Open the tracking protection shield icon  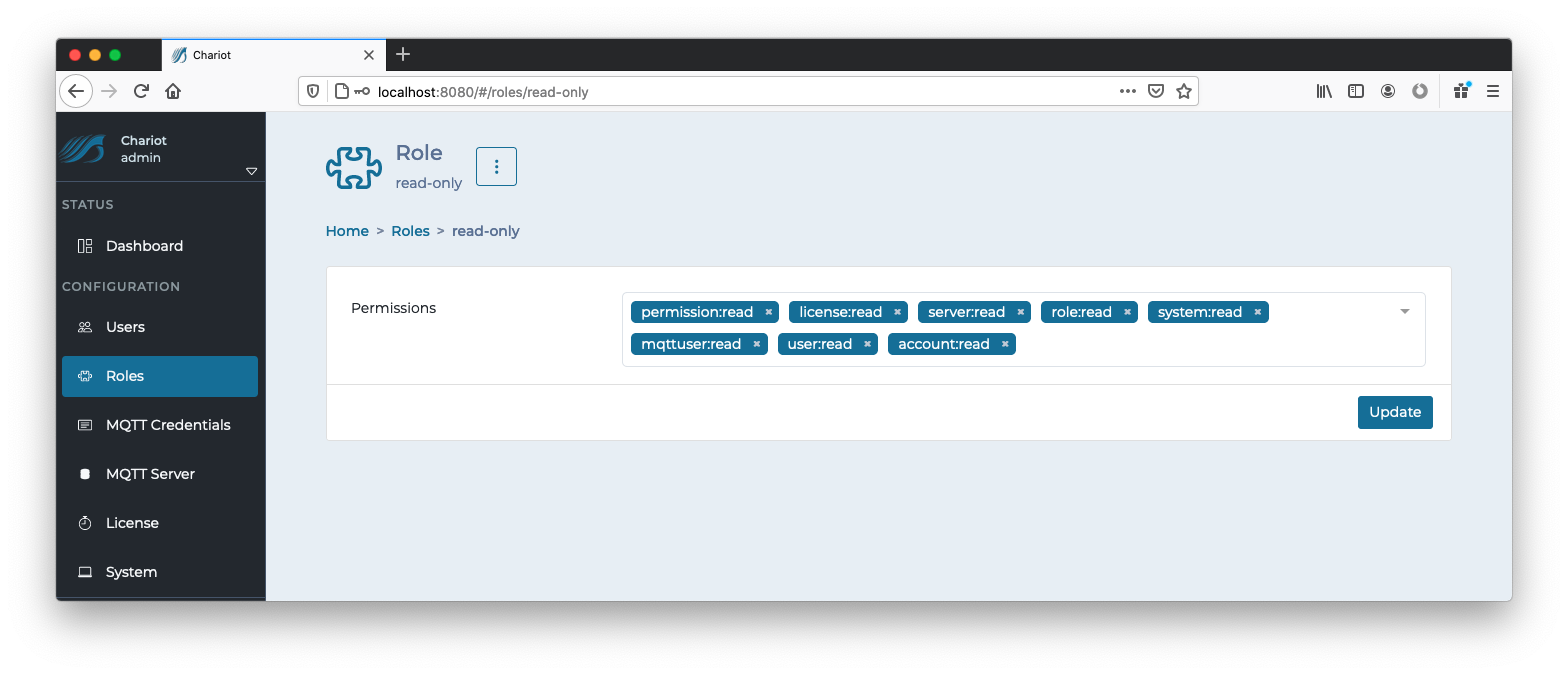click(313, 91)
